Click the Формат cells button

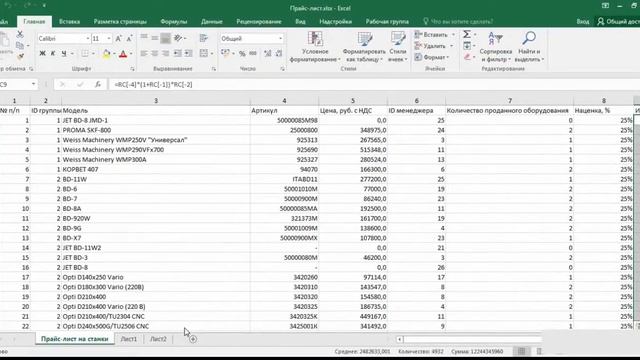point(432,57)
